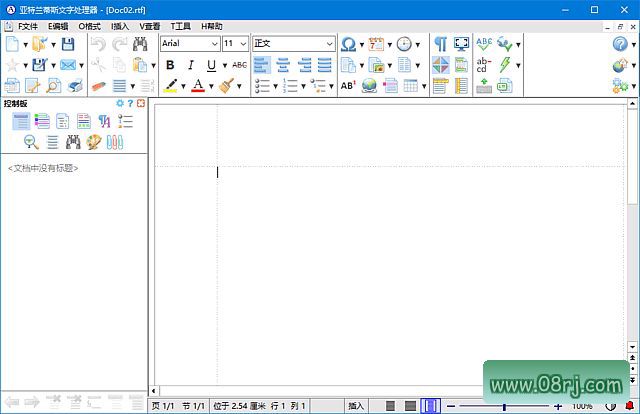
Task: Click the Control Board help question mark
Action: click(130, 103)
